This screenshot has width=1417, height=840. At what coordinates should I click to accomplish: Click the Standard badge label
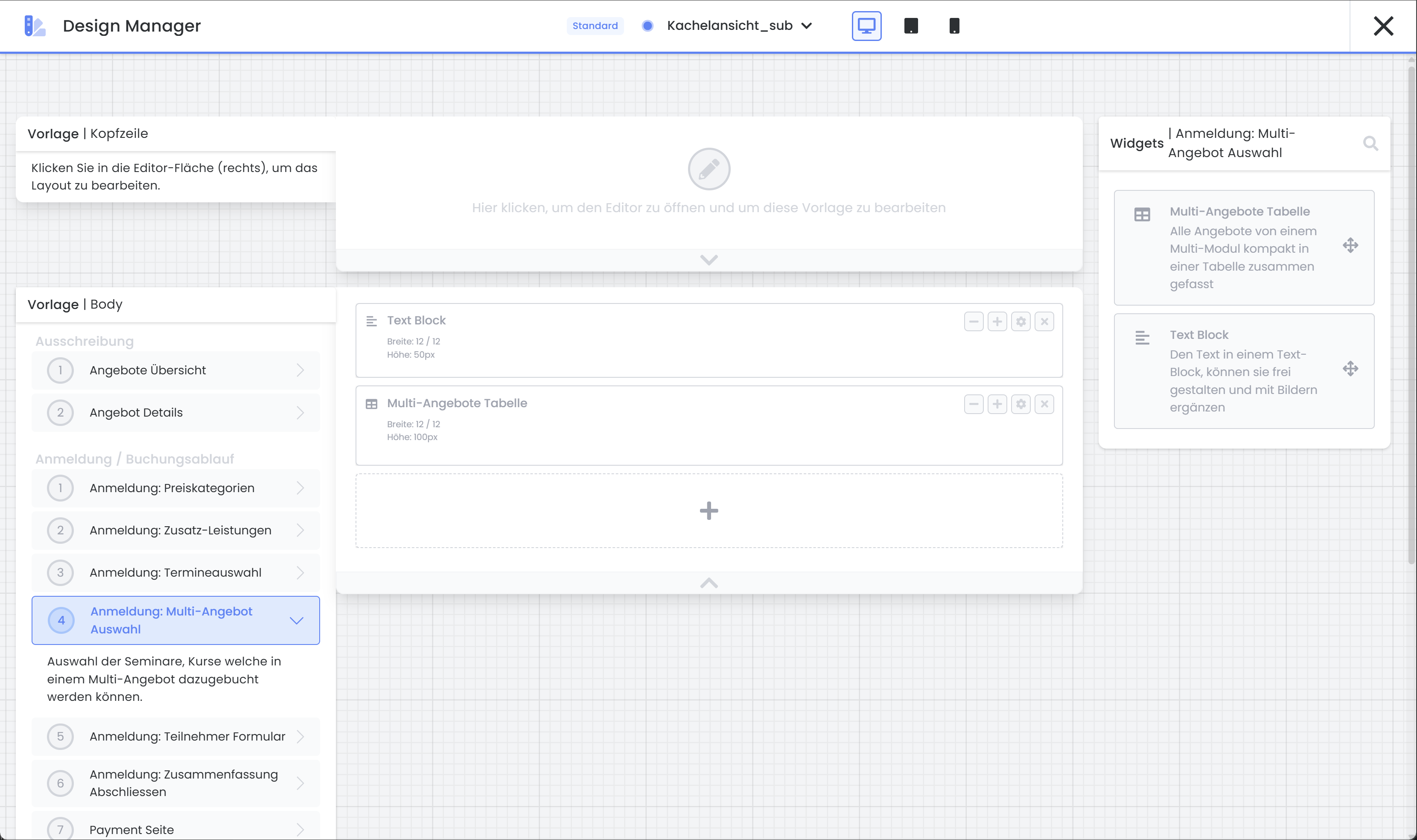pos(595,26)
